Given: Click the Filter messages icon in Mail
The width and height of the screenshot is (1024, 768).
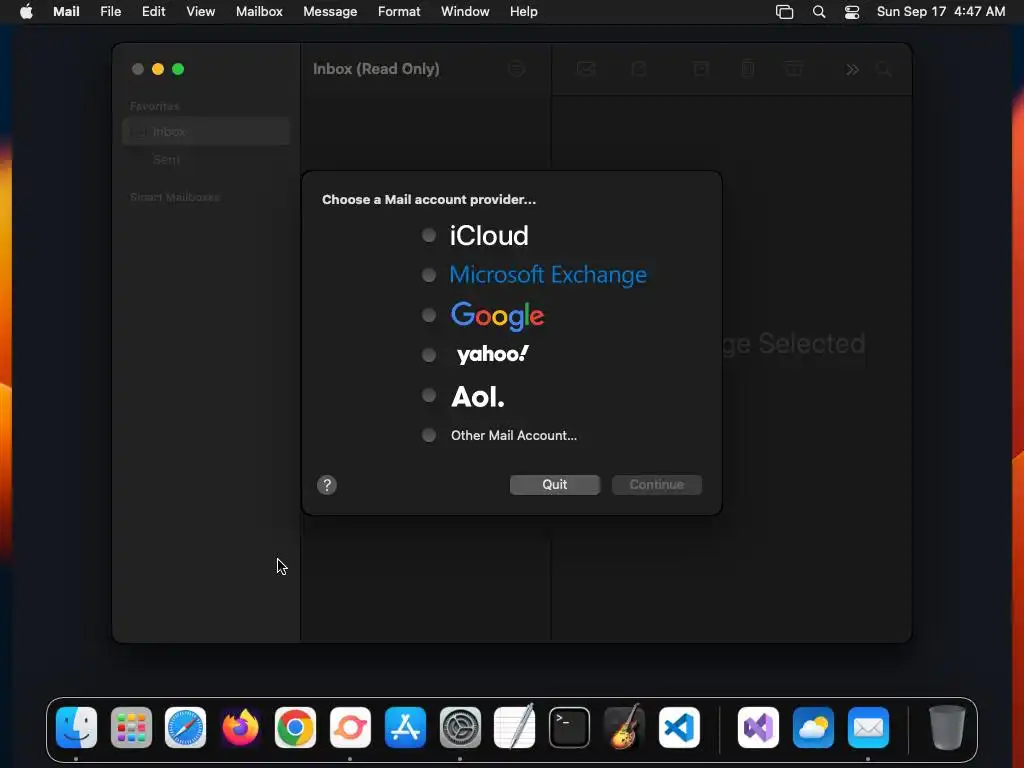Looking at the screenshot, I should click(x=516, y=69).
